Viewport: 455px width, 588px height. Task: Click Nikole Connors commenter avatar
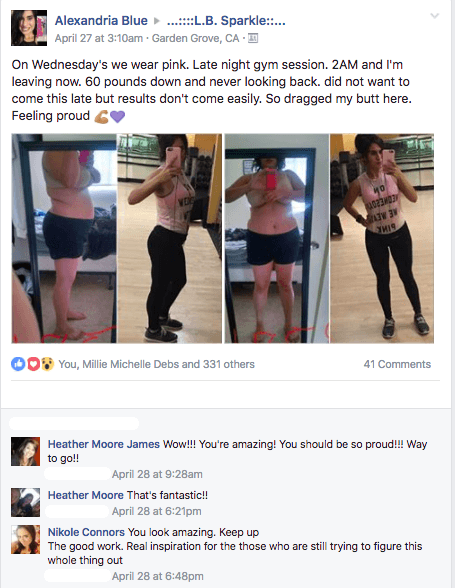coord(25,539)
